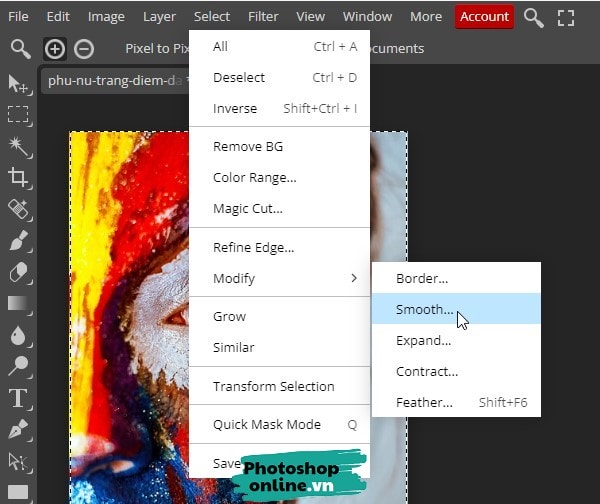Switch to the Eraser tool
This screenshot has width=600, height=504.
click(x=18, y=272)
